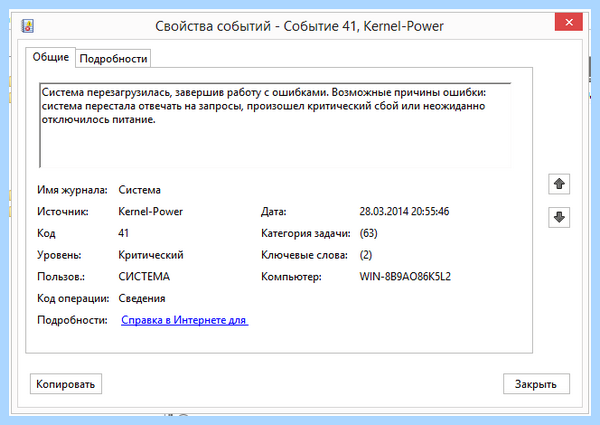Click the Категория задачи label
This screenshot has width=600, height=425.
pos(305,233)
